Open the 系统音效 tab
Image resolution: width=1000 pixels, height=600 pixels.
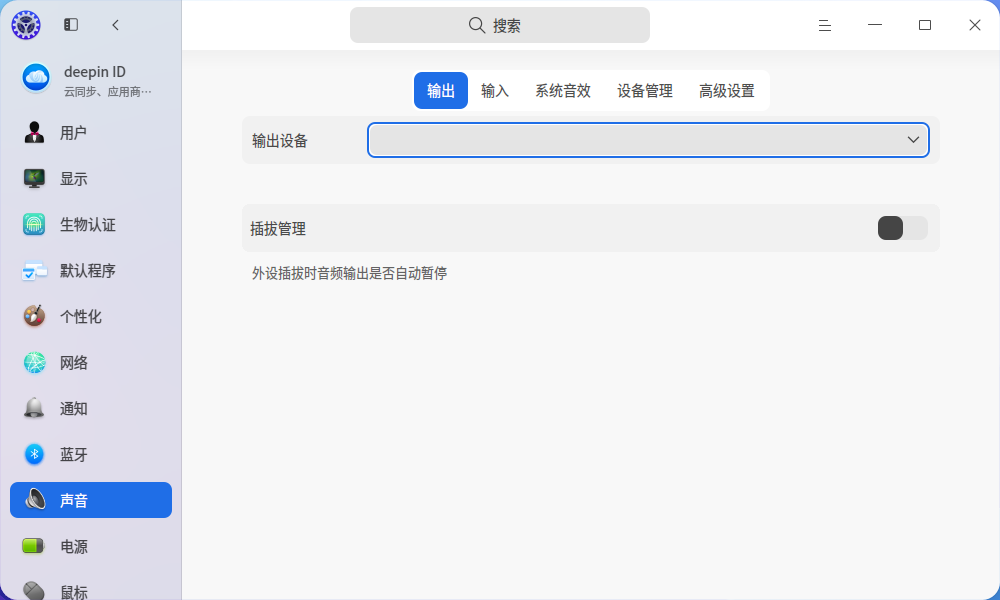(x=563, y=91)
